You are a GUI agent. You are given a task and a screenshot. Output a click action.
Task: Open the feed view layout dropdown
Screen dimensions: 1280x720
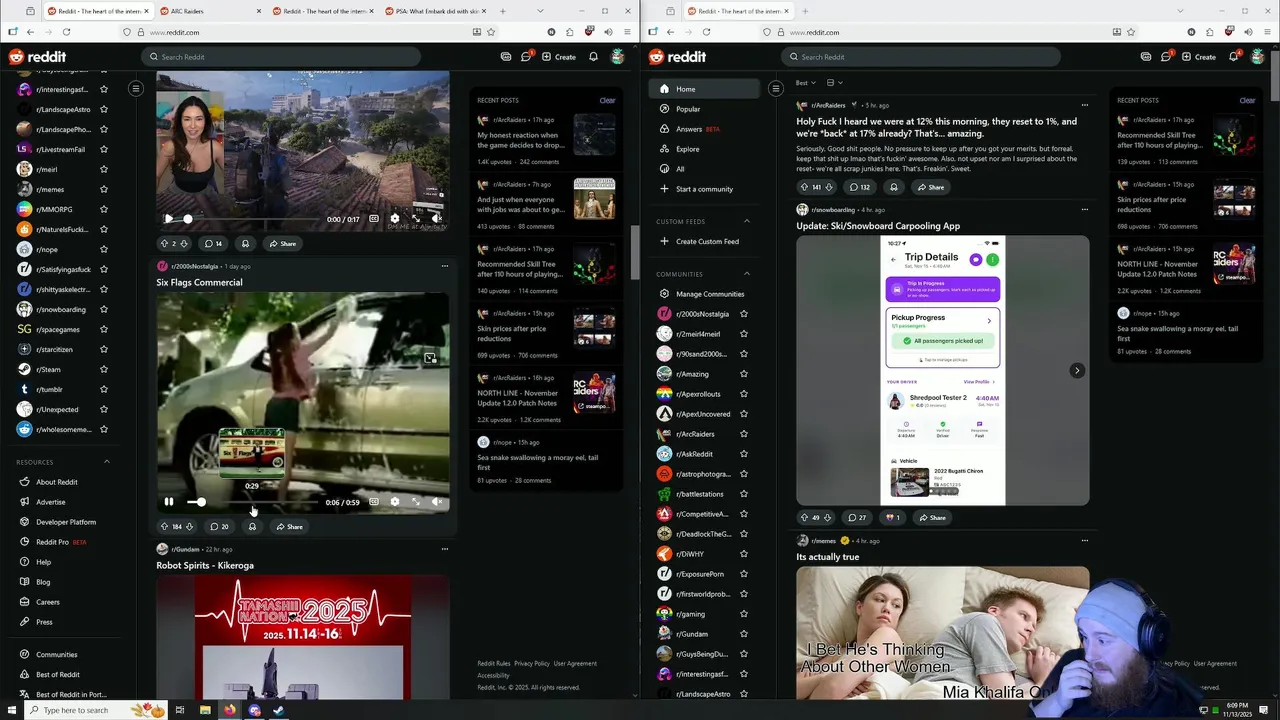(835, 83)
